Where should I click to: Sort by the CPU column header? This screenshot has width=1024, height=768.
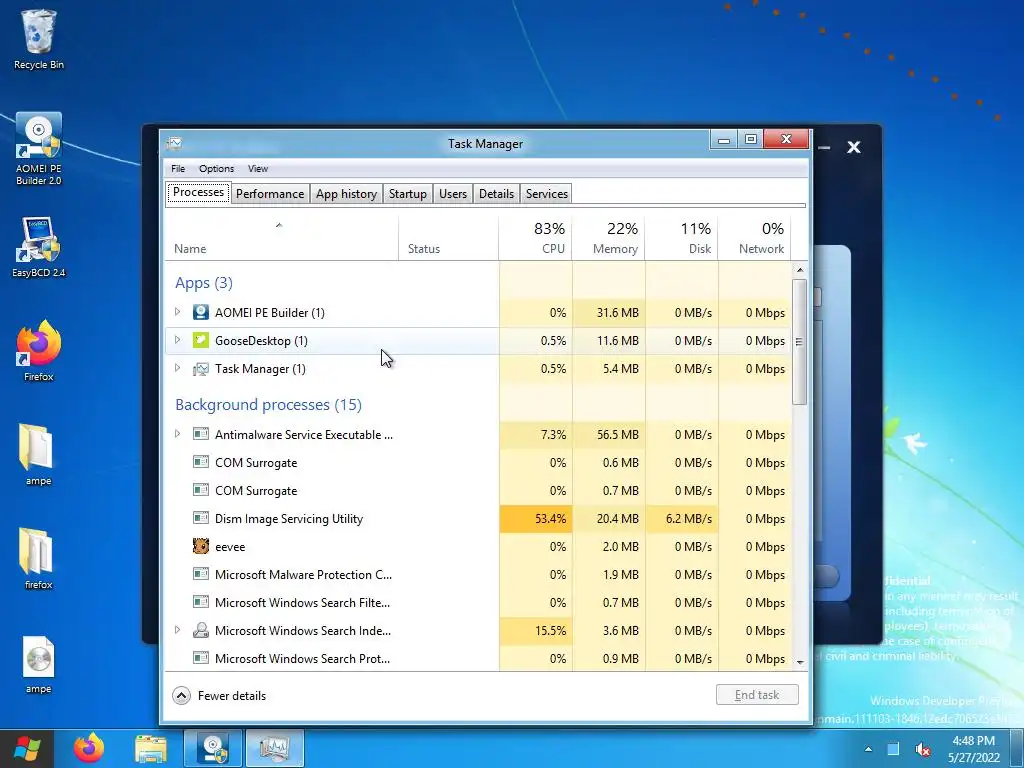[x=536, y=239]
